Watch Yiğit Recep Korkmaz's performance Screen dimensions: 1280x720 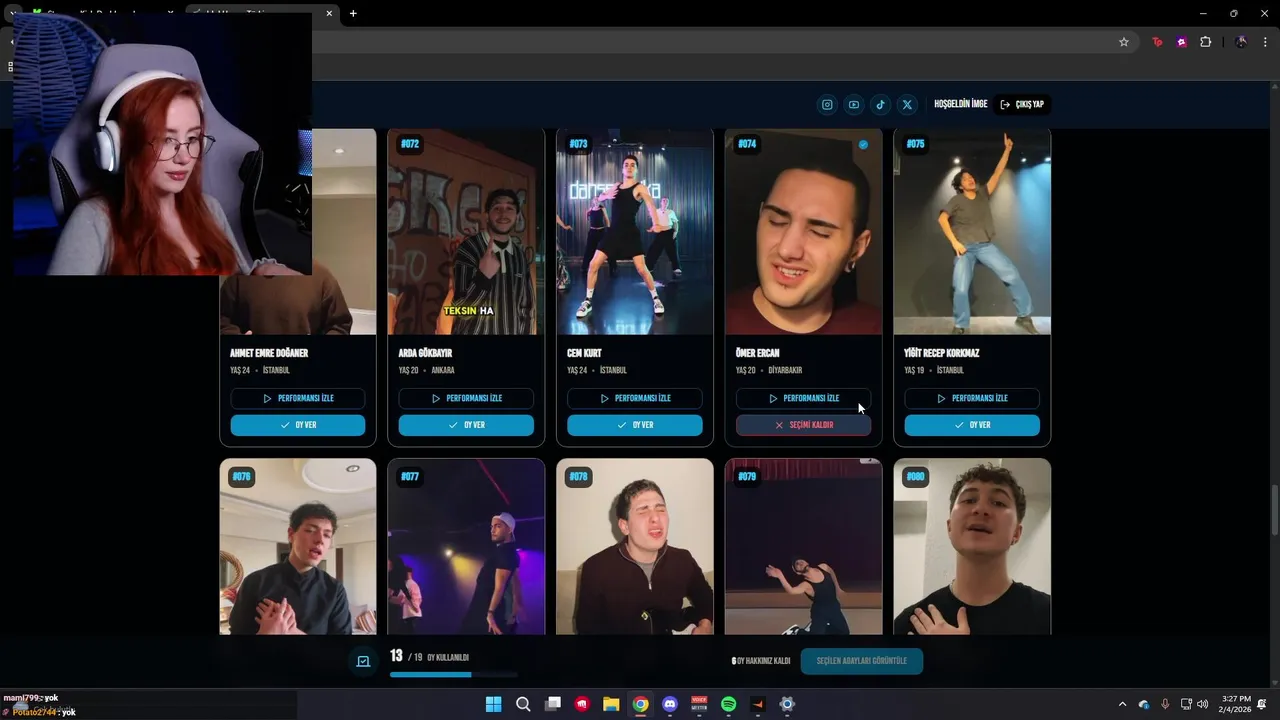(972, 398)
